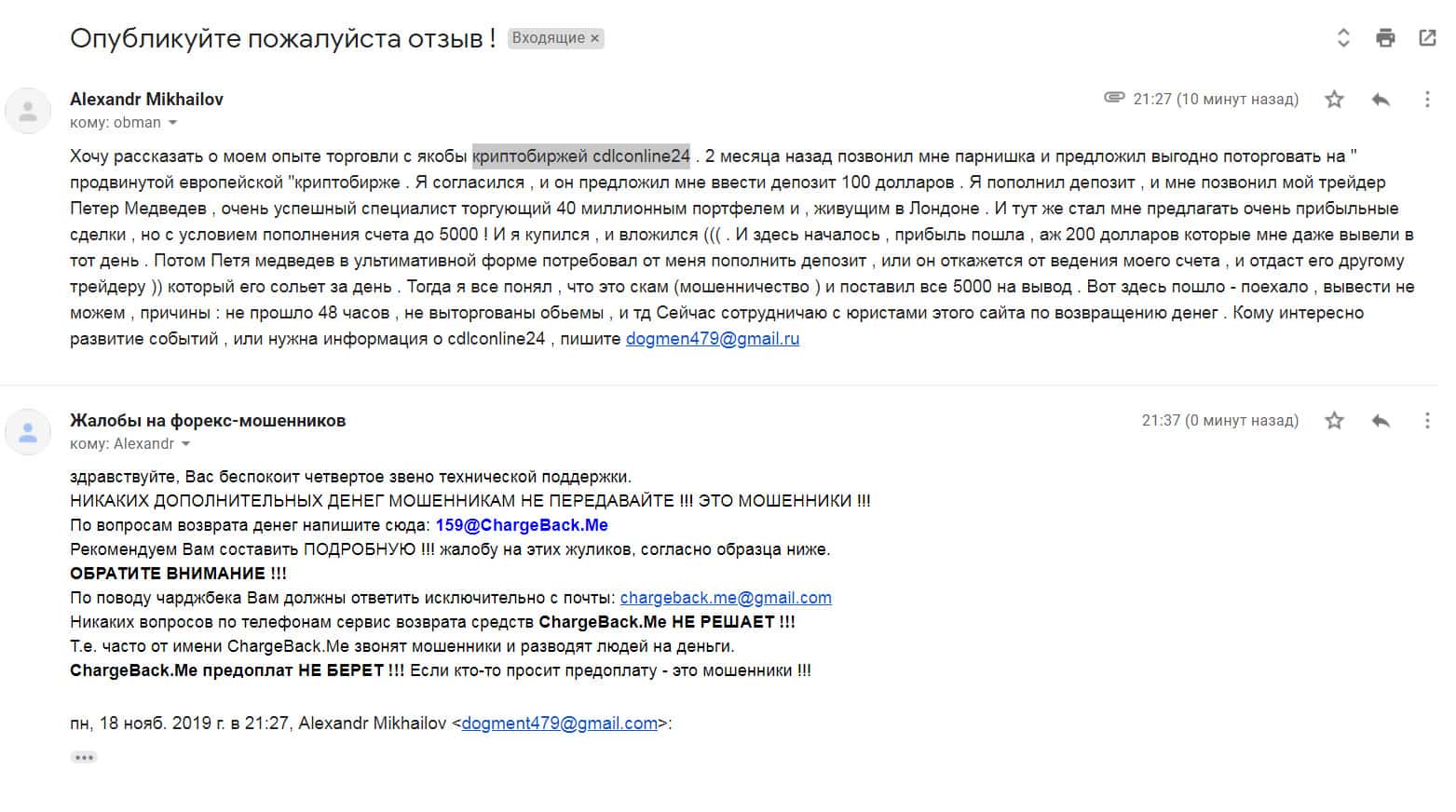View attachment via the paperclip icon

click(1113, 98)
